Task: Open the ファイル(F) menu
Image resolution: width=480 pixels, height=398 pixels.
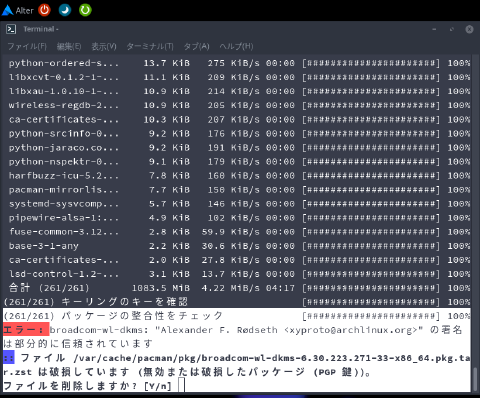Action: pyautogui.click(x=27, y=46)
